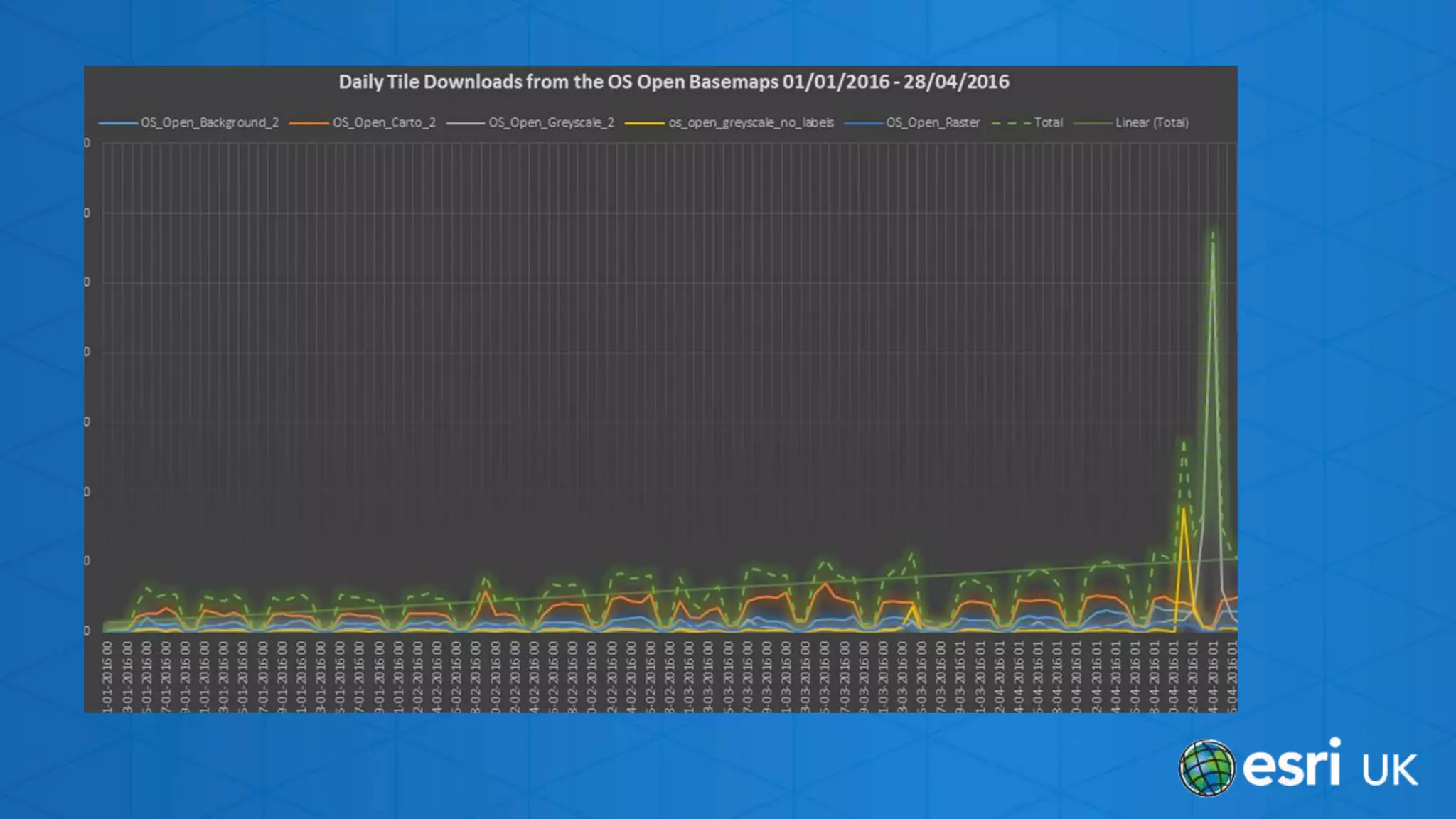This screenshot has width=1456, height=819.
Task: Click the OS_Open_Carto_2 legend label
Action: point(384,122)
